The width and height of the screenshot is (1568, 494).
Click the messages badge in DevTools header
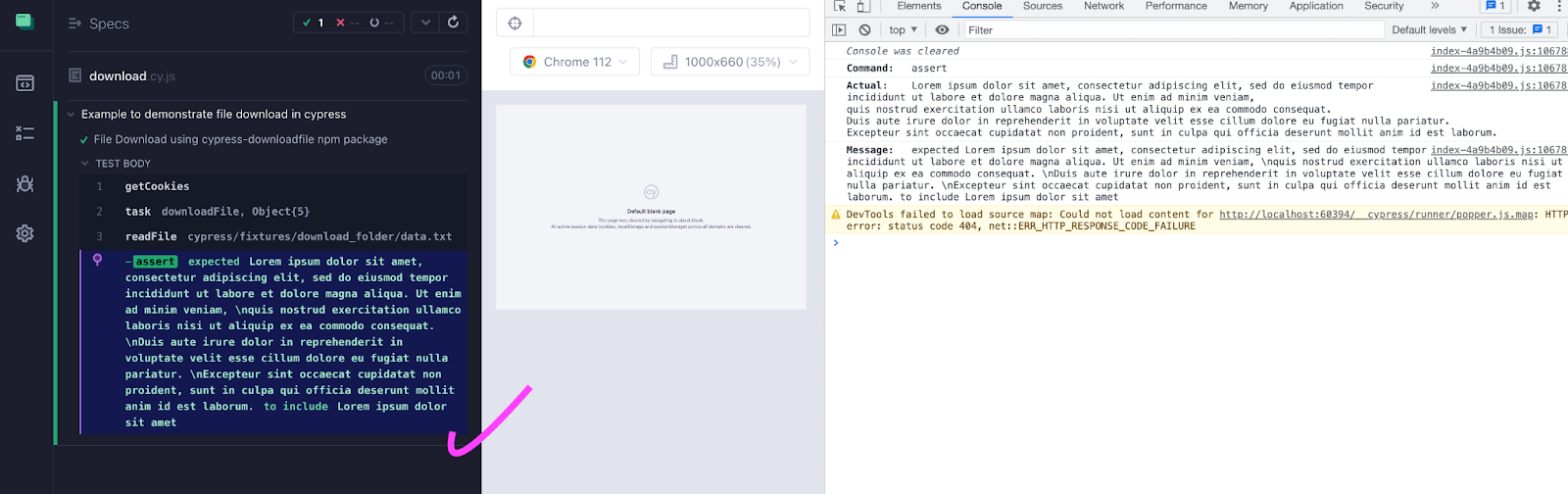[x=1495, y=6]
